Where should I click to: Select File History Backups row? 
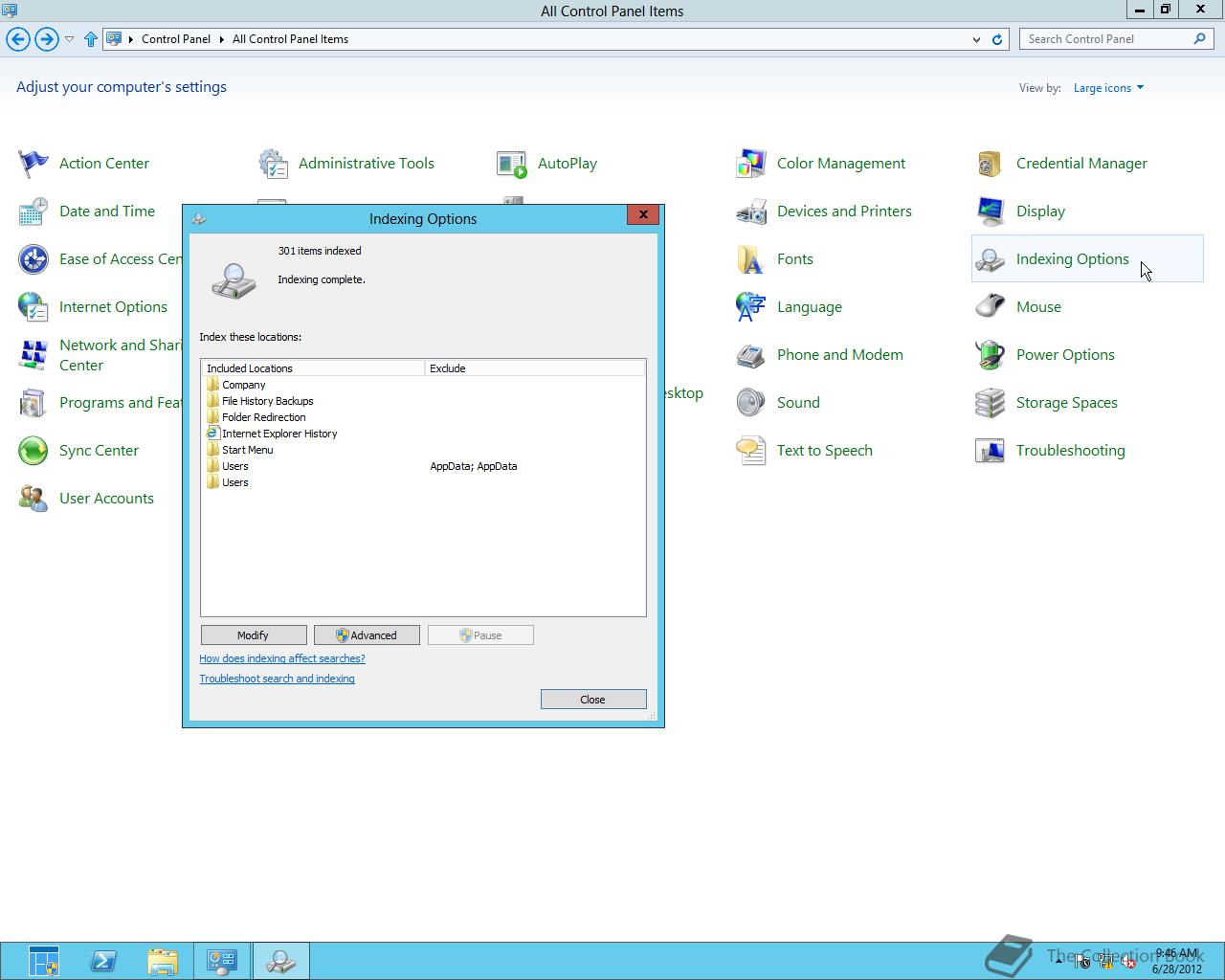point(423,401)
